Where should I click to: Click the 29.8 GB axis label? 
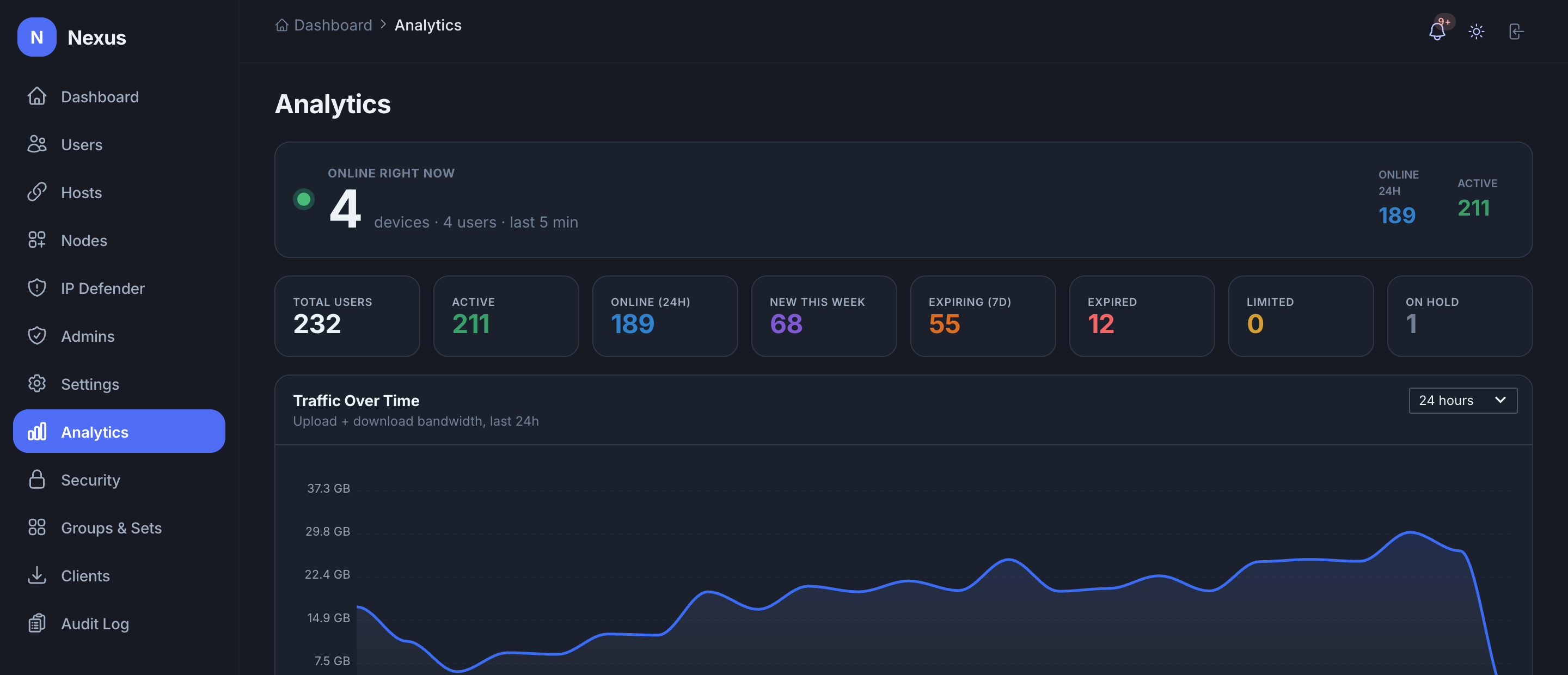click(327, 531)
